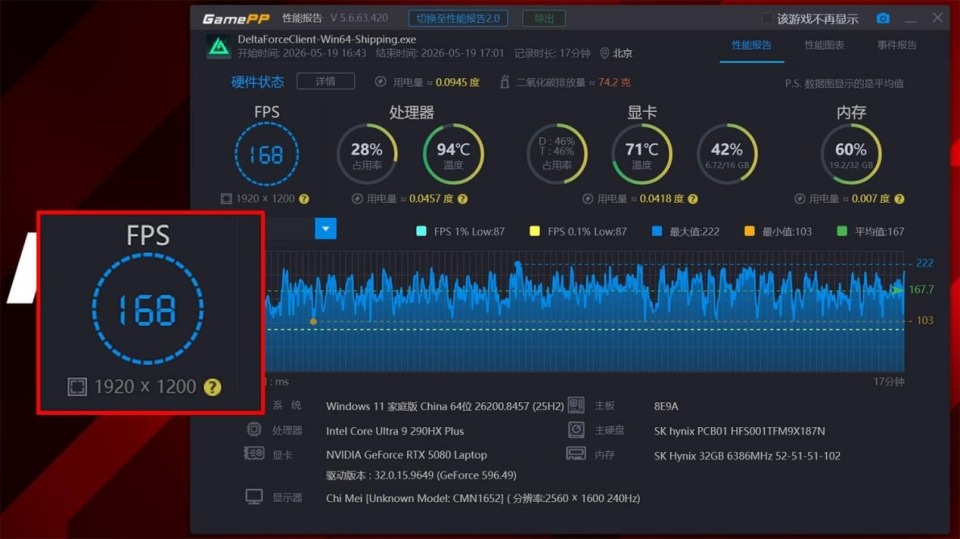Click SK hynix PCB01 disk text
960x539 pixels.
click(740, 431)
